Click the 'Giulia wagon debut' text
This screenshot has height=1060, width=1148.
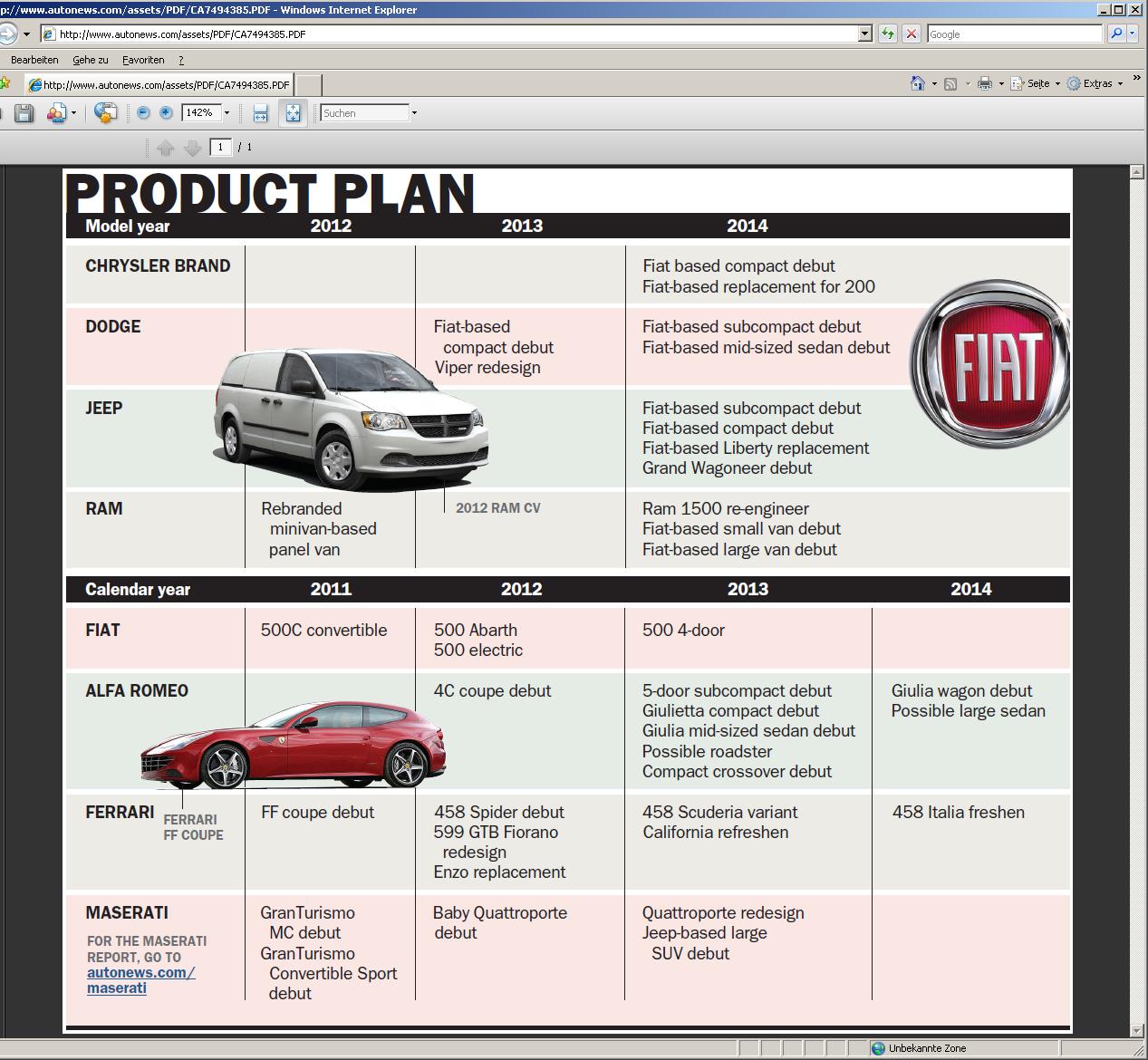pos(962,691)
